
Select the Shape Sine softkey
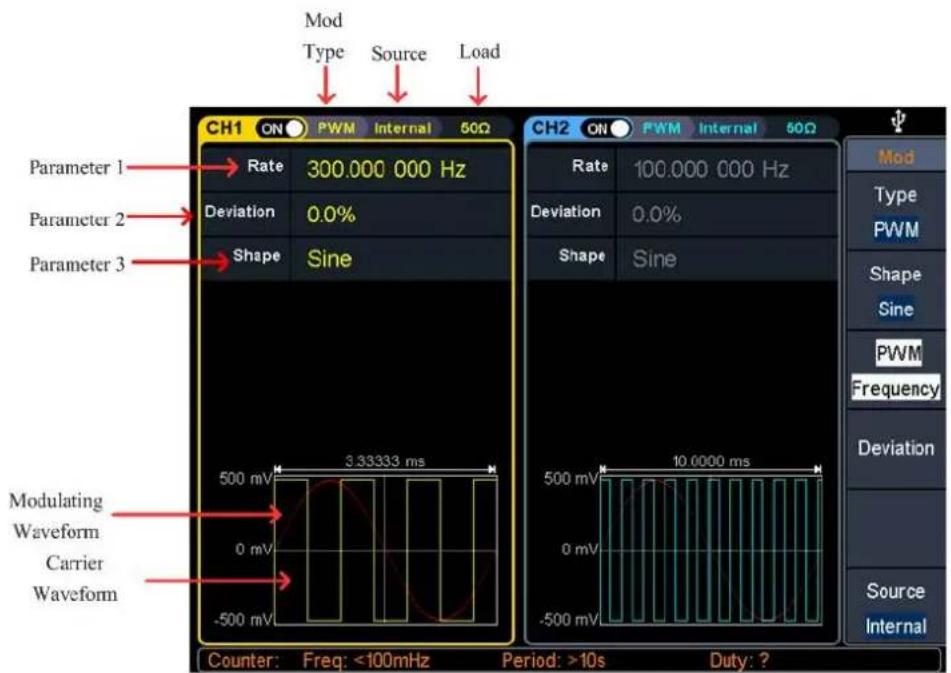click(x=895, y=291)
